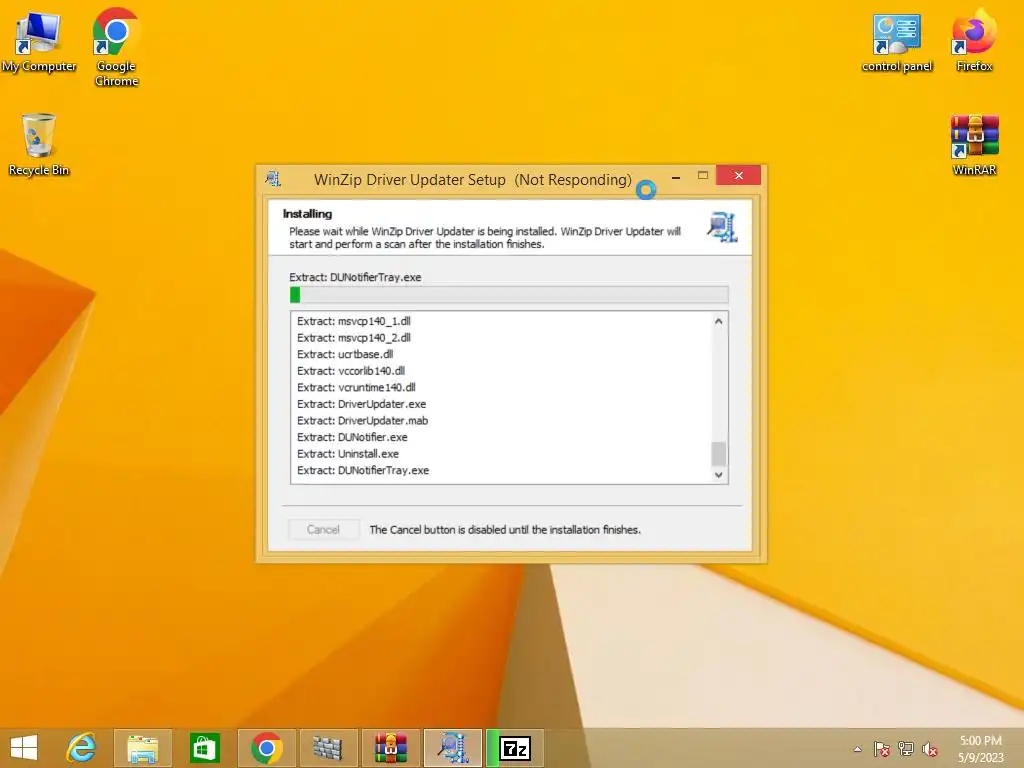
Task: Select log line 'Extract: Uninstall.exe'
Action: coord(347,454)
